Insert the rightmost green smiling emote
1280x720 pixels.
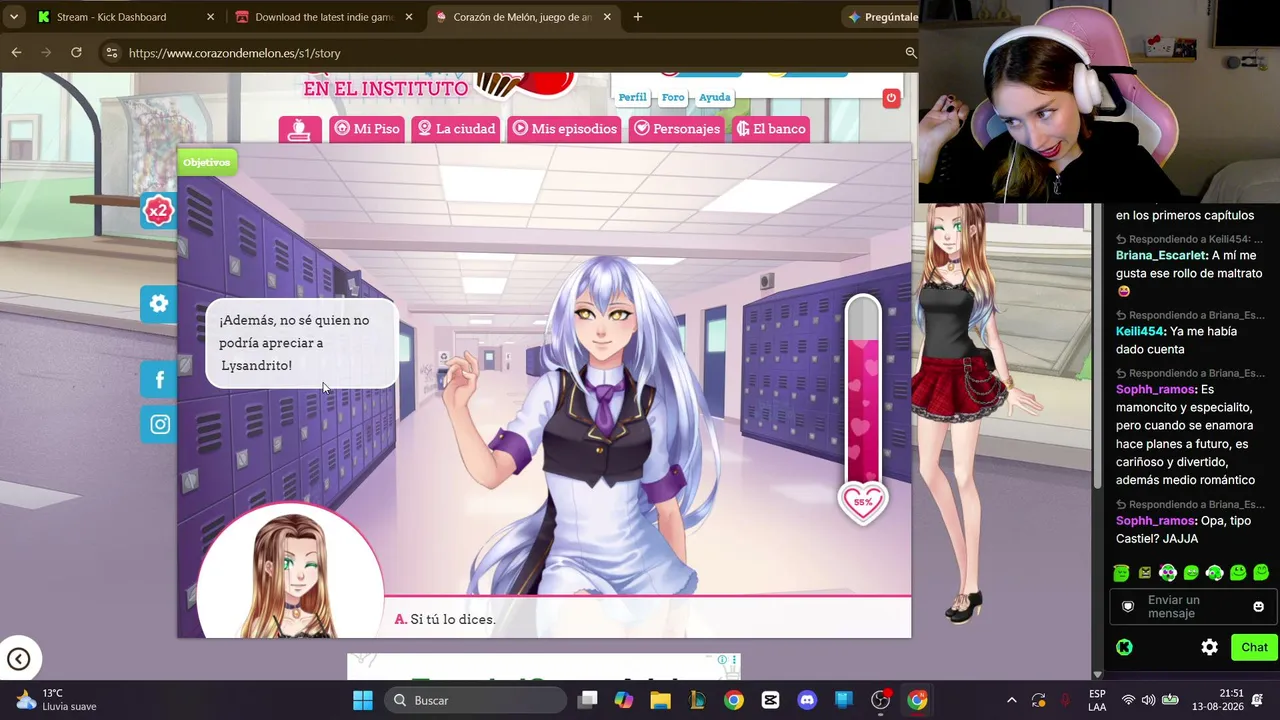(x=1261, y=573)
